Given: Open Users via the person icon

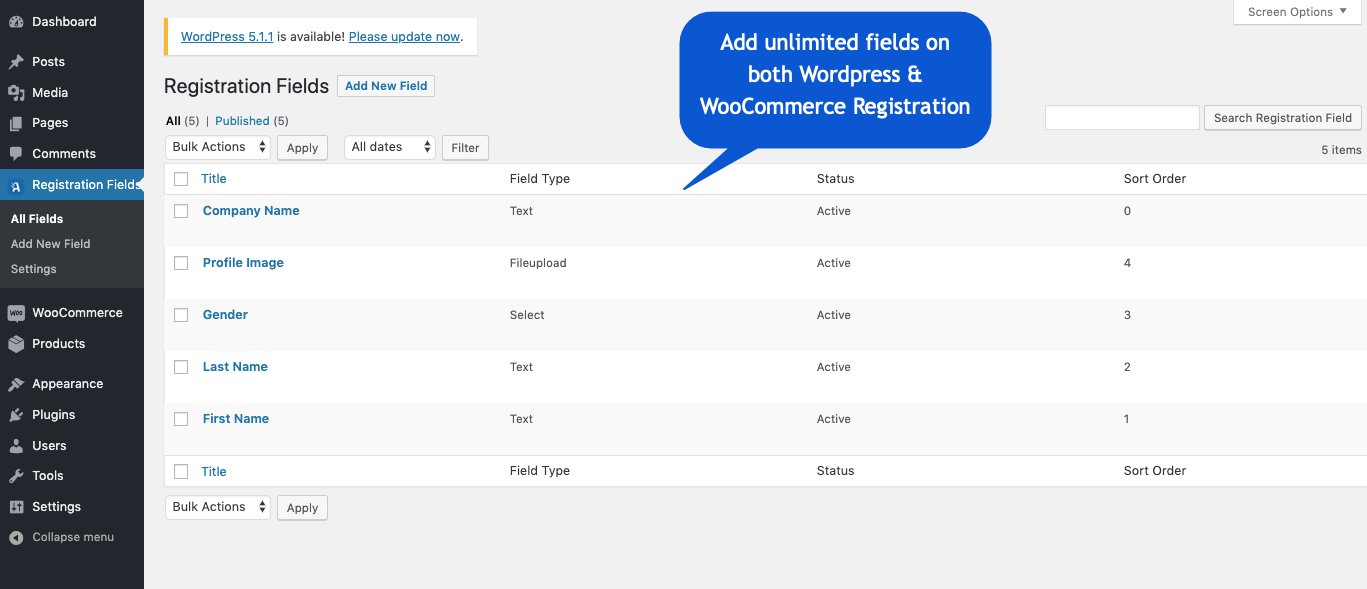Looking at the screenshot, I should click(16, 445).
